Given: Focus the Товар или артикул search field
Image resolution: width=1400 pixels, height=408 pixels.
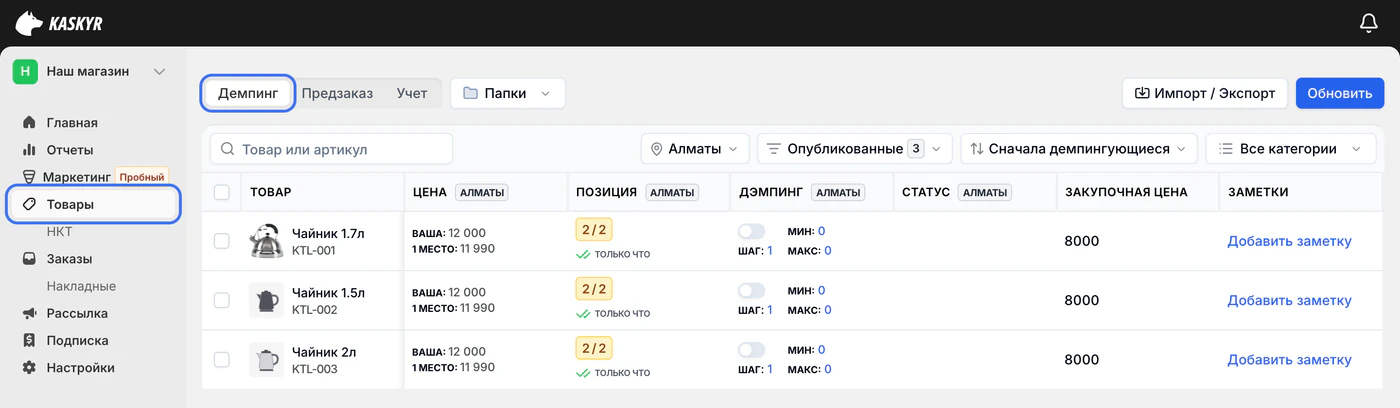Looking at the screenshot, I should coord(331,149).
